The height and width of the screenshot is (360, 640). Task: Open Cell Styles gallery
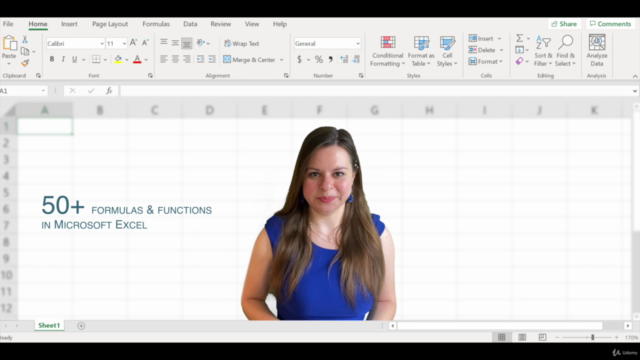point(447,51)
